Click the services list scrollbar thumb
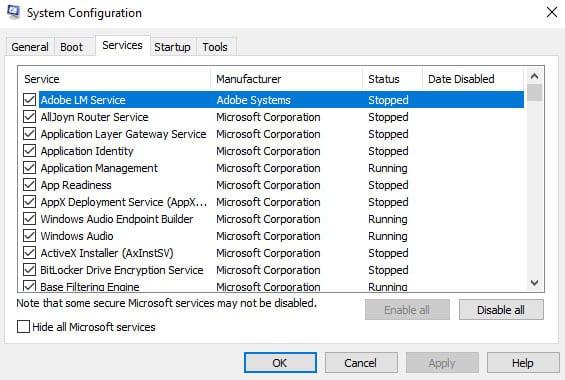The width and height of the screenshot is (565, 380). 534,93
